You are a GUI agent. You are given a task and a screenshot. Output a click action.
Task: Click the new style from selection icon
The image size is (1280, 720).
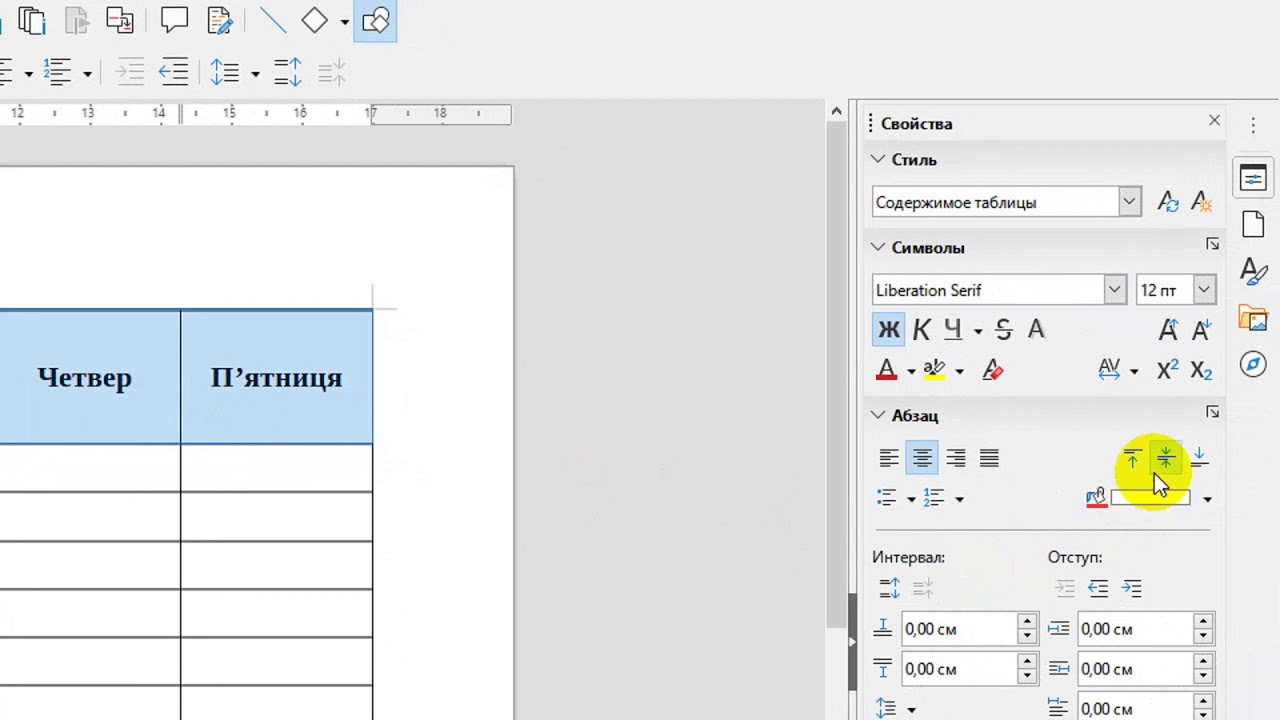pos(1202,202)
